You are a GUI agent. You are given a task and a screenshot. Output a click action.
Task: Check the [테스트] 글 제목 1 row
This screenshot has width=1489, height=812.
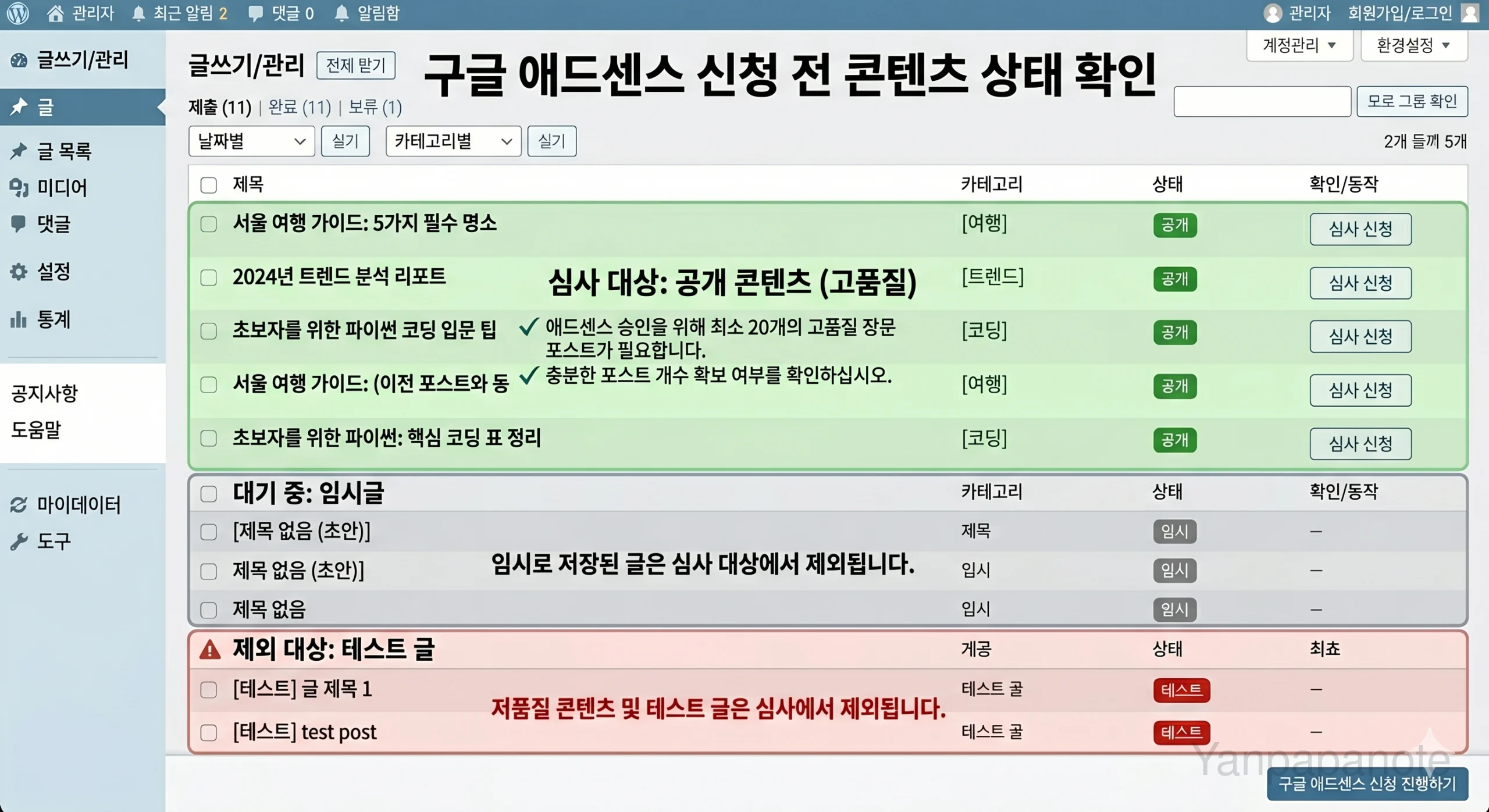click(x=208, y=690)
